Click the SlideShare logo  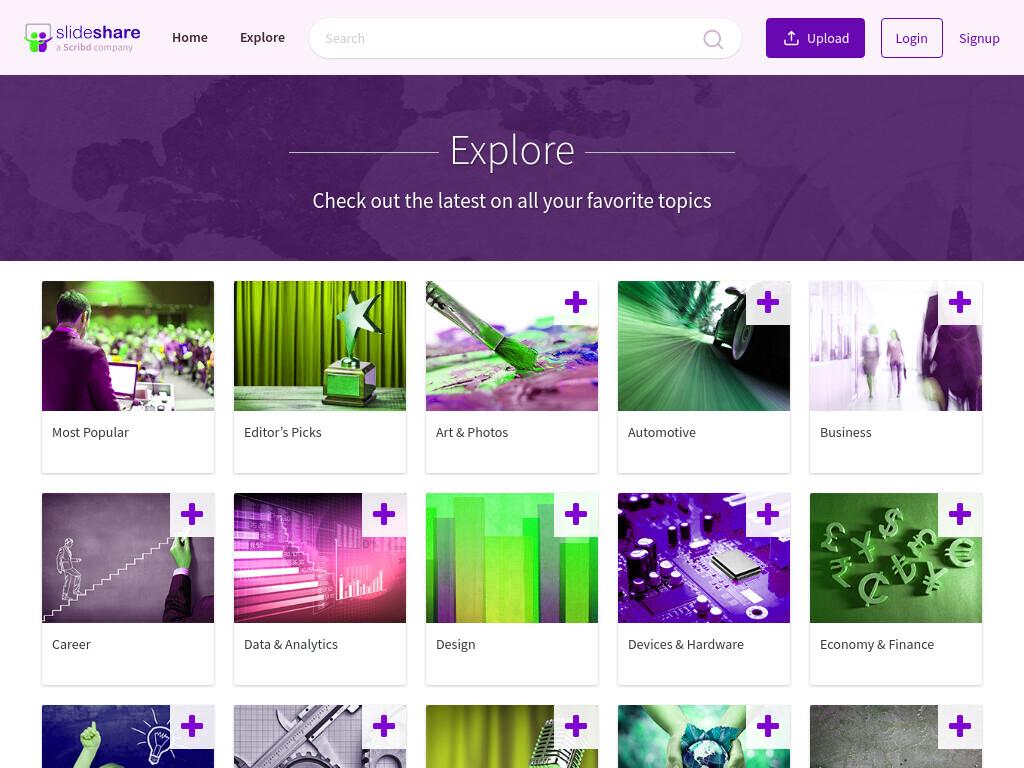[82, 38]
